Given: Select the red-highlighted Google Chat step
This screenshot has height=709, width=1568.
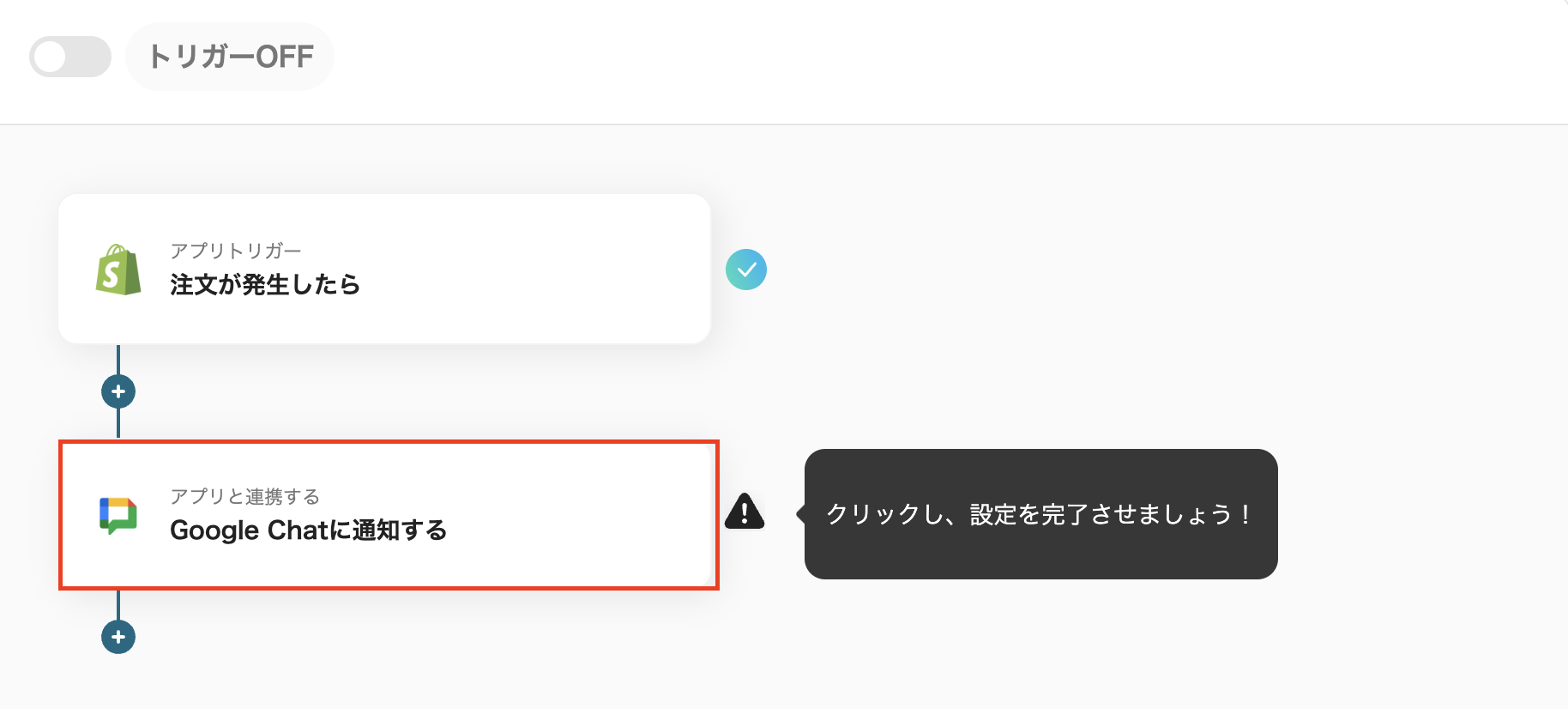Looking at the screenshot, I should tap(386, 514).
